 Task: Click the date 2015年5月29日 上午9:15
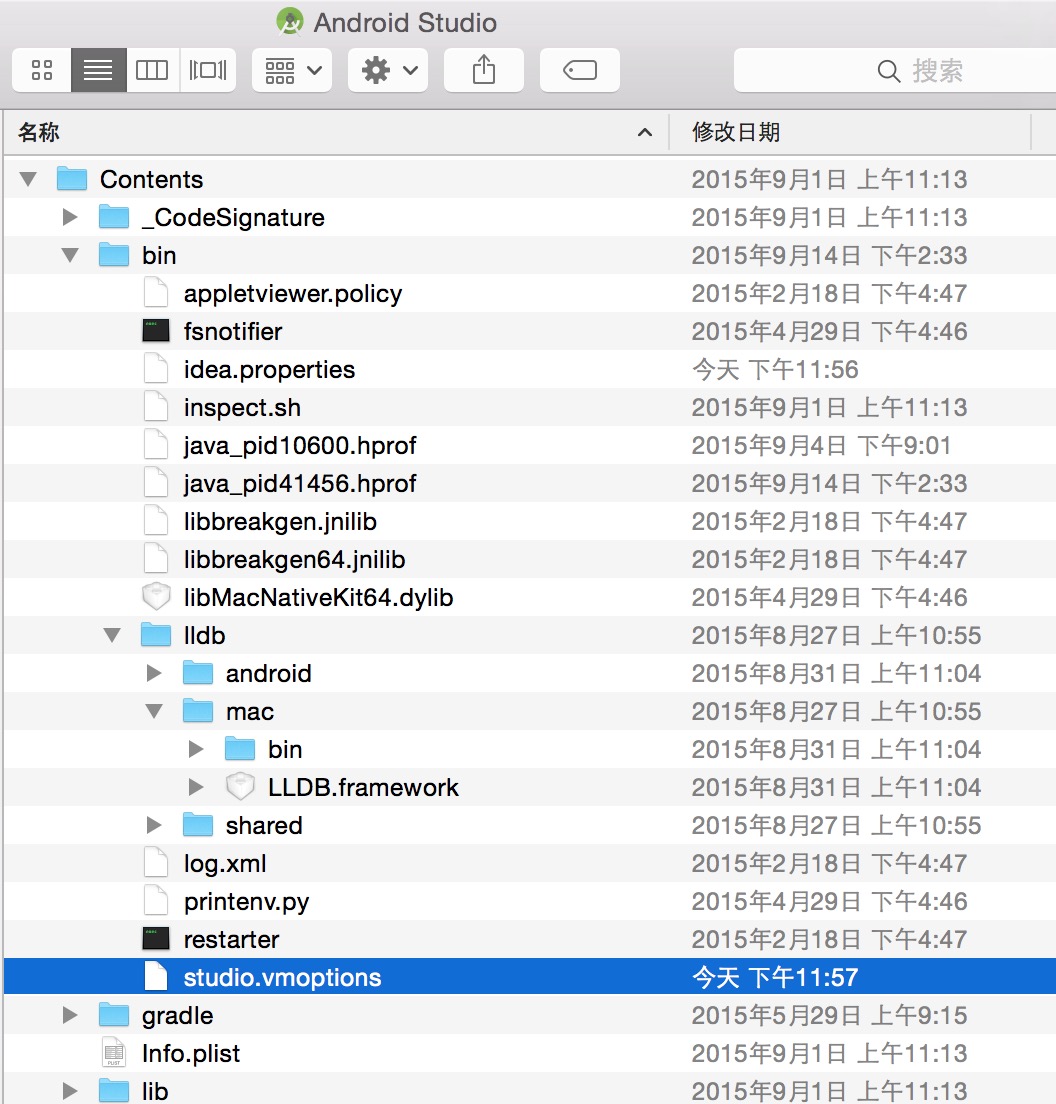829,1015
